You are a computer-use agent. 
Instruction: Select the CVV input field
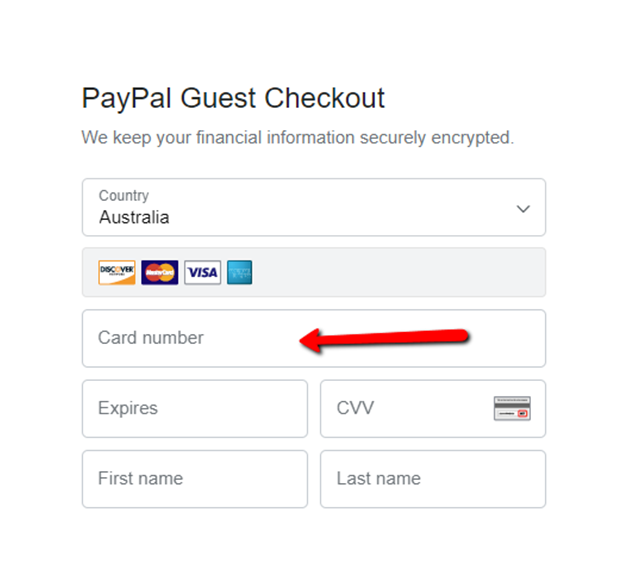[433, 409]
